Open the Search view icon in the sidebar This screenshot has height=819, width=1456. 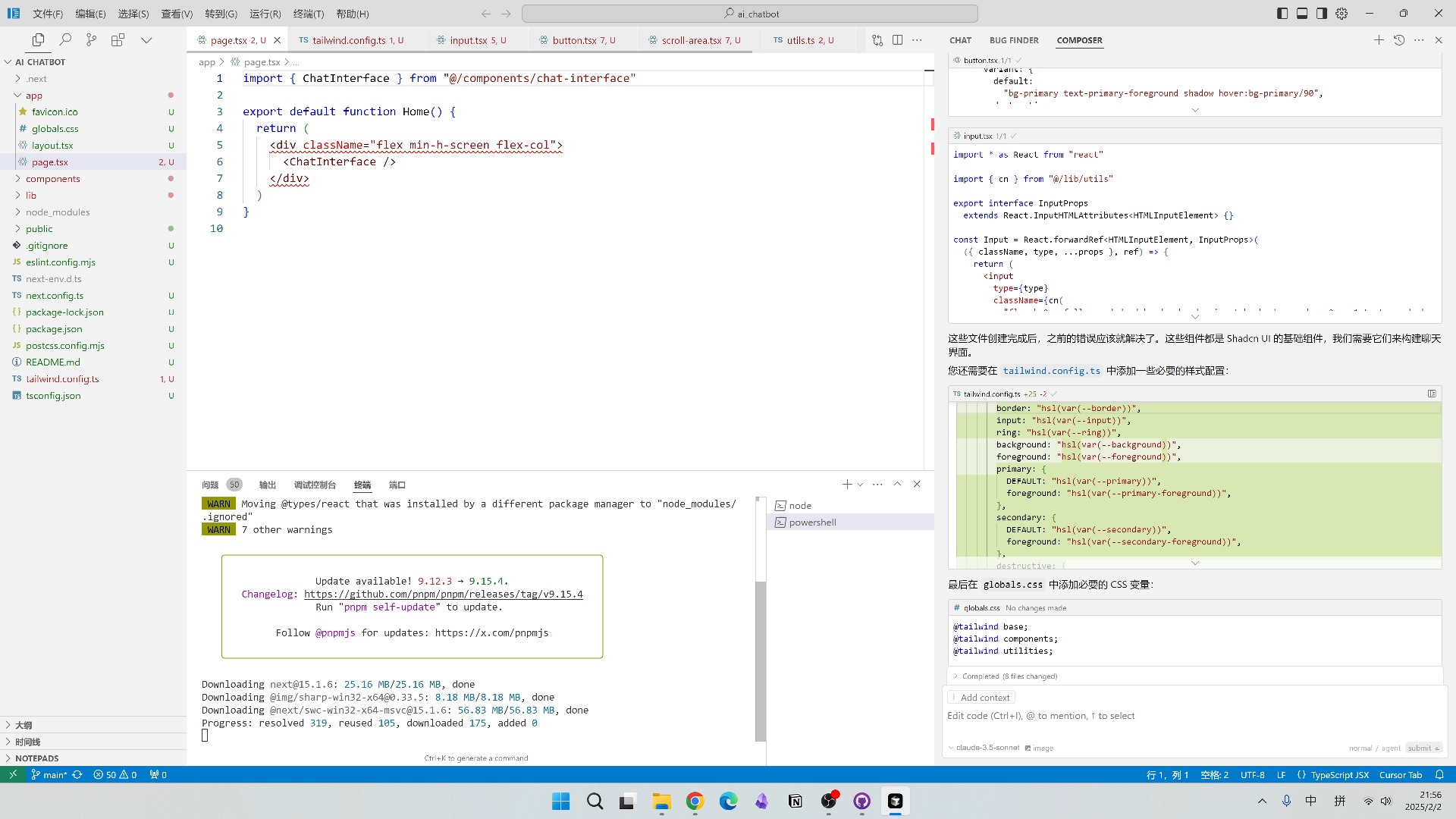(65, 40)
